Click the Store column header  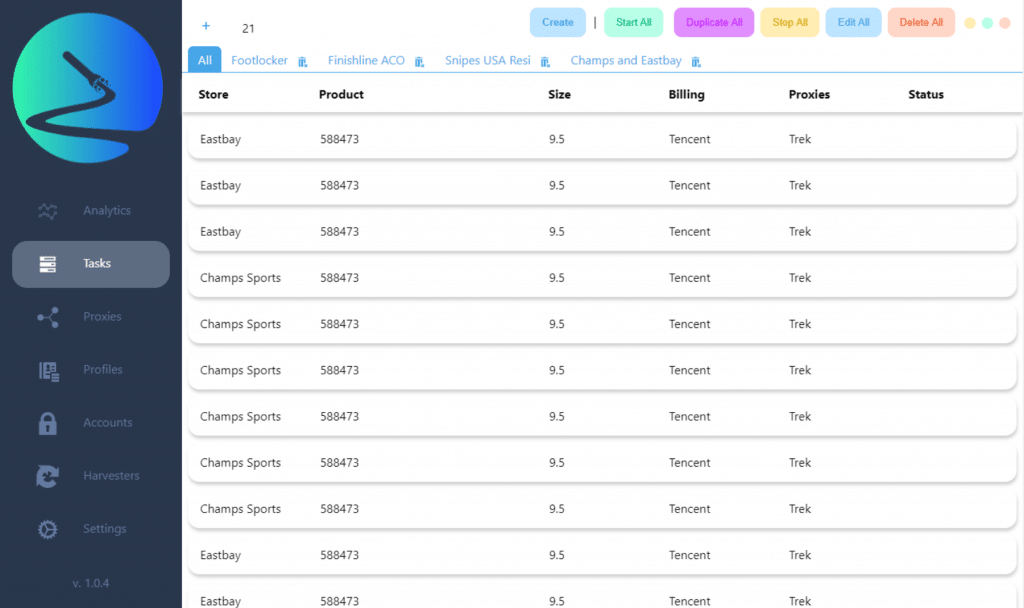pyautogui.click(x=214, y=95)
